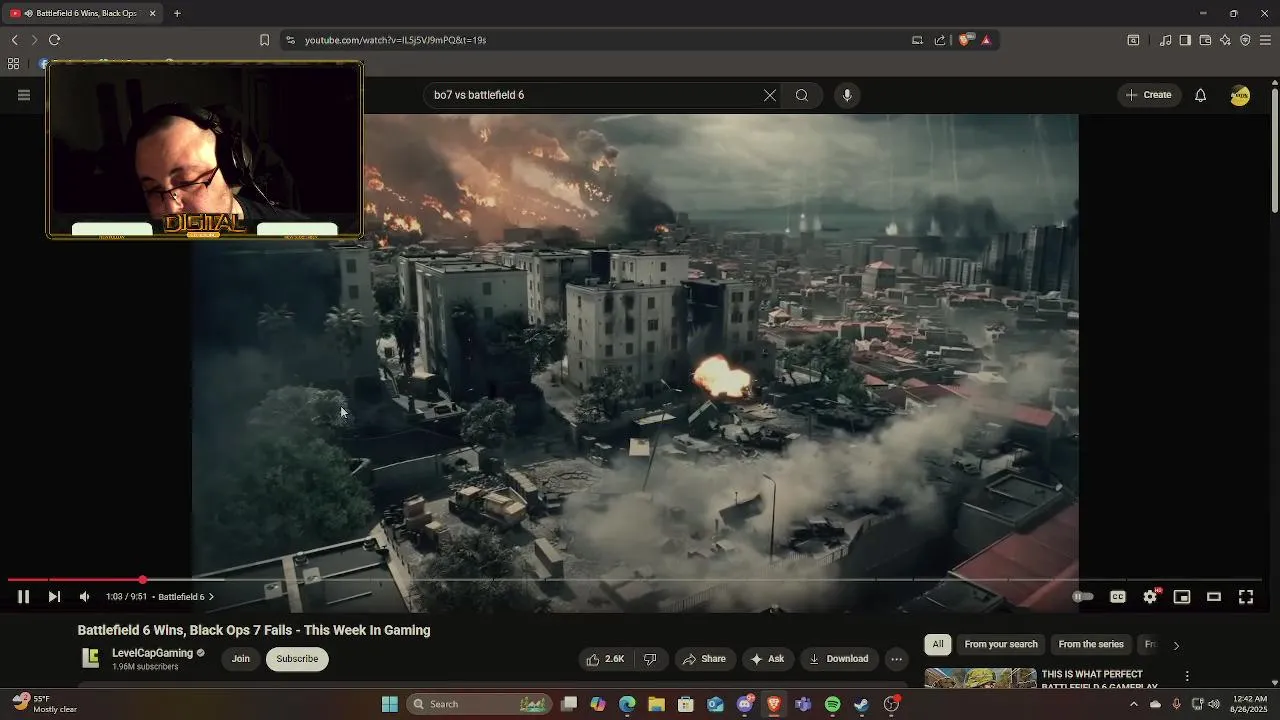Open the LevelCapGaming channel avatar
The width and height of the screenshot is (1280, 720).
point(91,658)
